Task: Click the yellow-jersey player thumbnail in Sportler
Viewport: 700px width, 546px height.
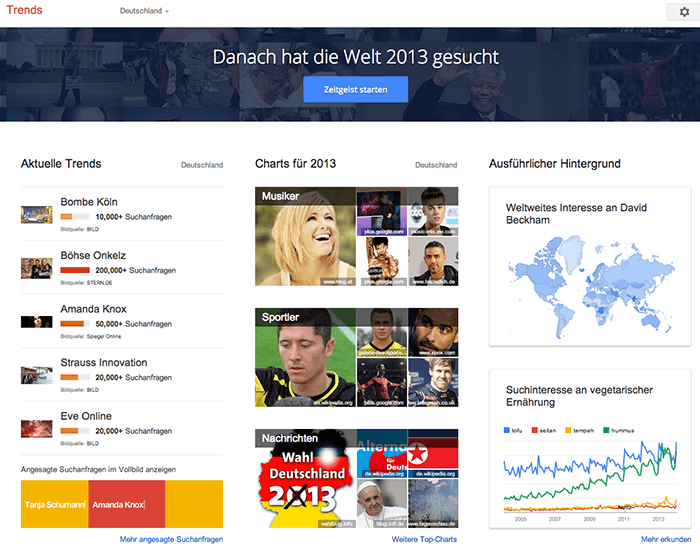Action: pyautogui.click(x=382, y=332)
